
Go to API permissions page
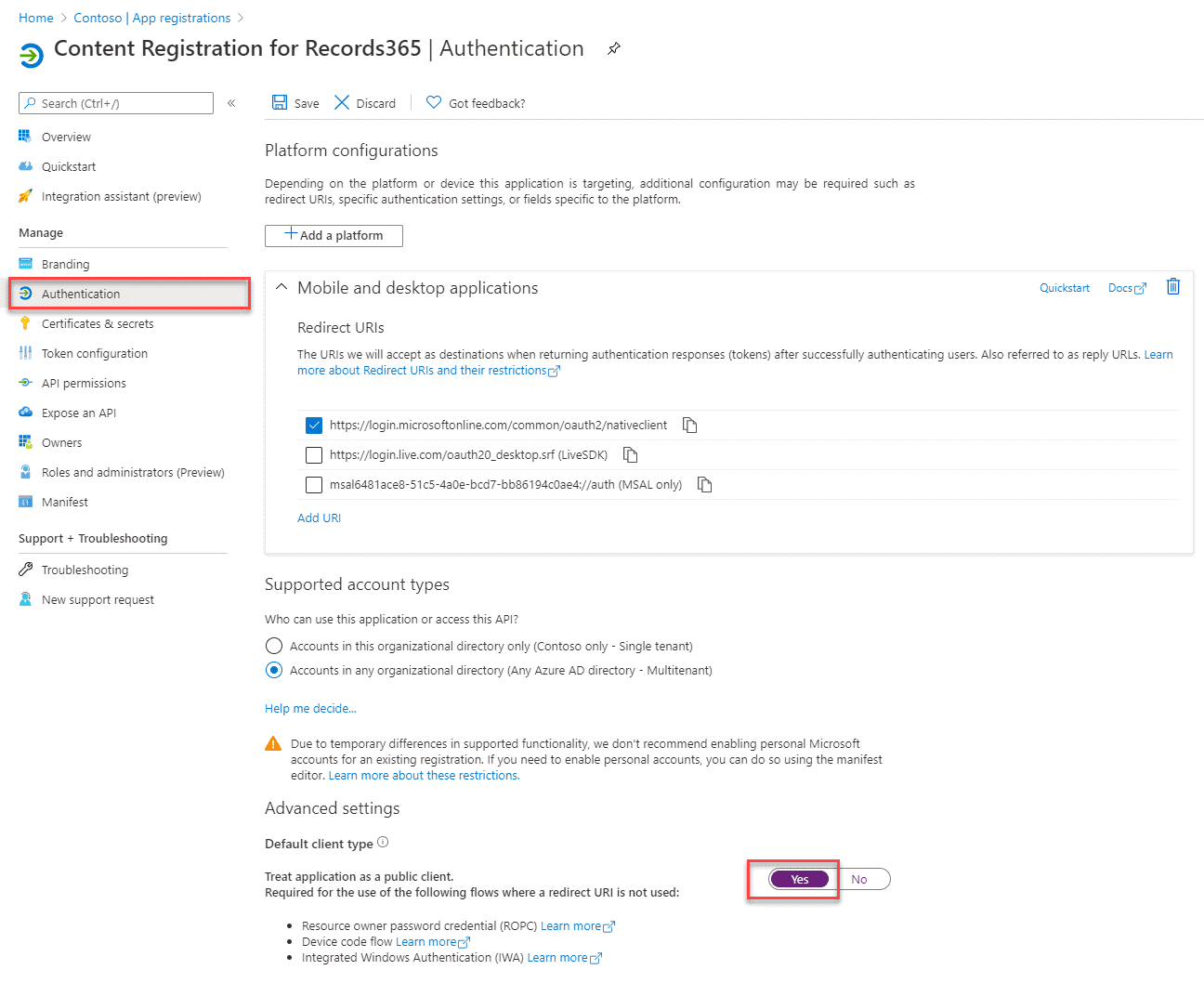pos(84,383)
